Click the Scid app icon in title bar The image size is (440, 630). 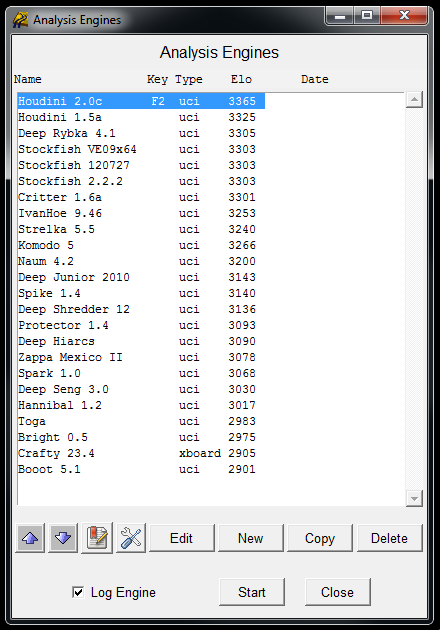click(x=20, y=20)
